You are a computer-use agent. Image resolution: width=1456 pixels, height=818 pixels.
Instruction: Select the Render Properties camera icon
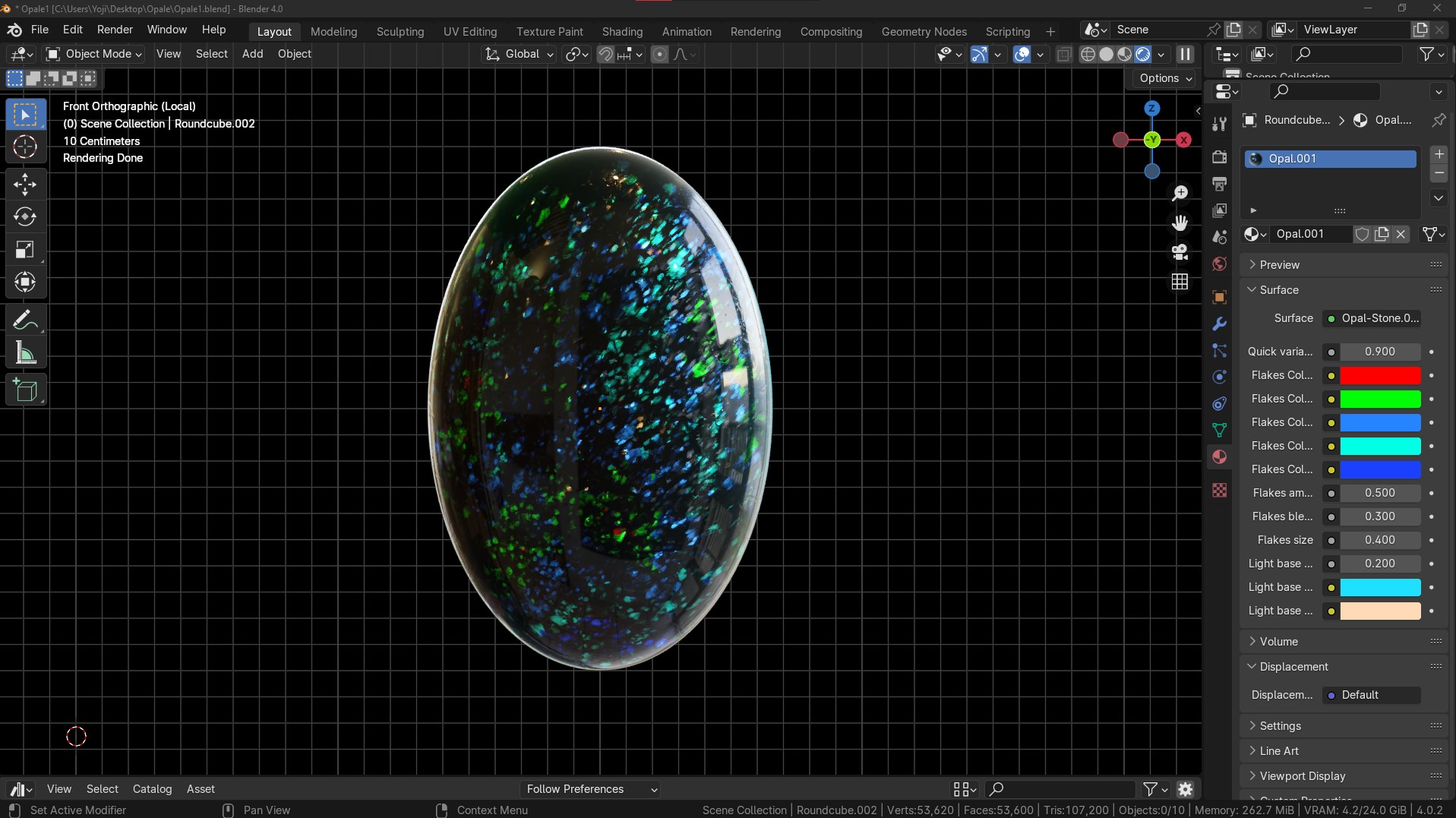pyautogui.click(x=1220, y=156)
